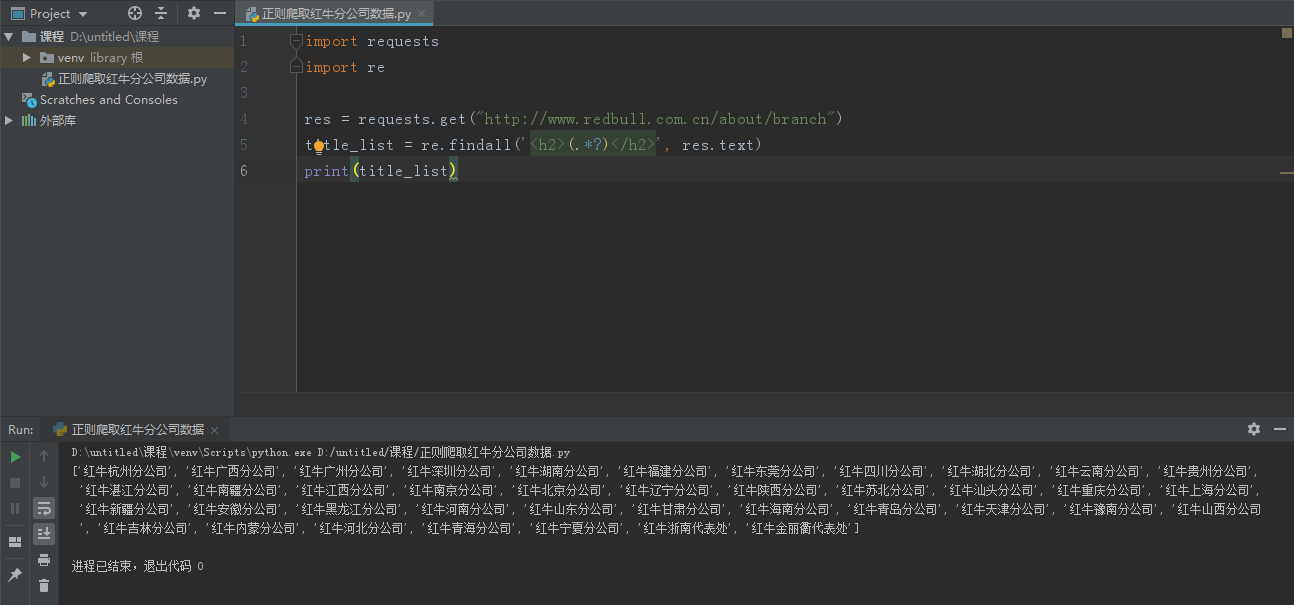Clear console output with trash icon
Image resolution: width=1294 pixels, height=605 pixels.
click(x=44, y=586)
